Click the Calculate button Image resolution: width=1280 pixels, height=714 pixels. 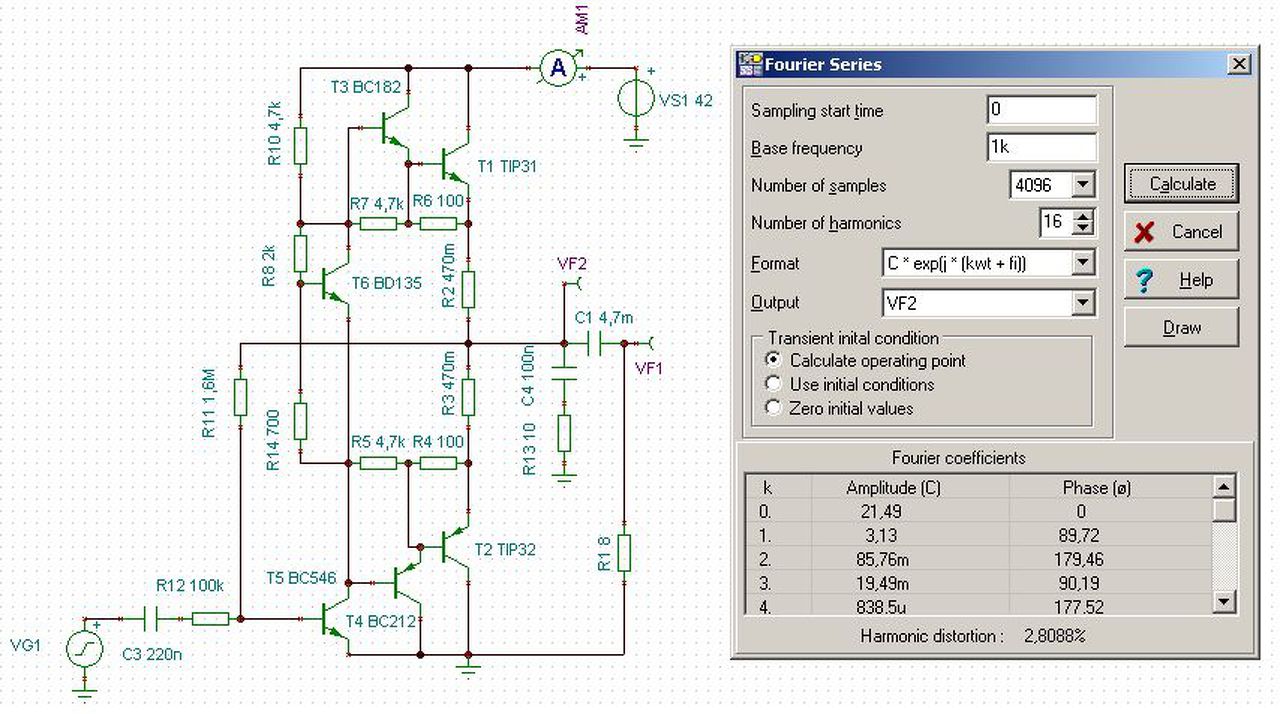[1181, 183]
